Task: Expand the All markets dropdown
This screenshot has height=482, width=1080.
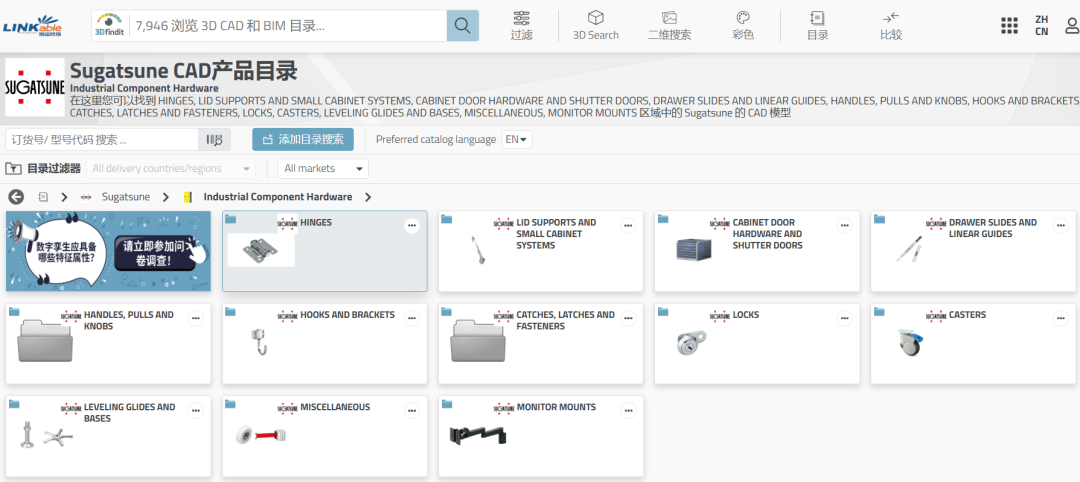Action: coord(323,169)
